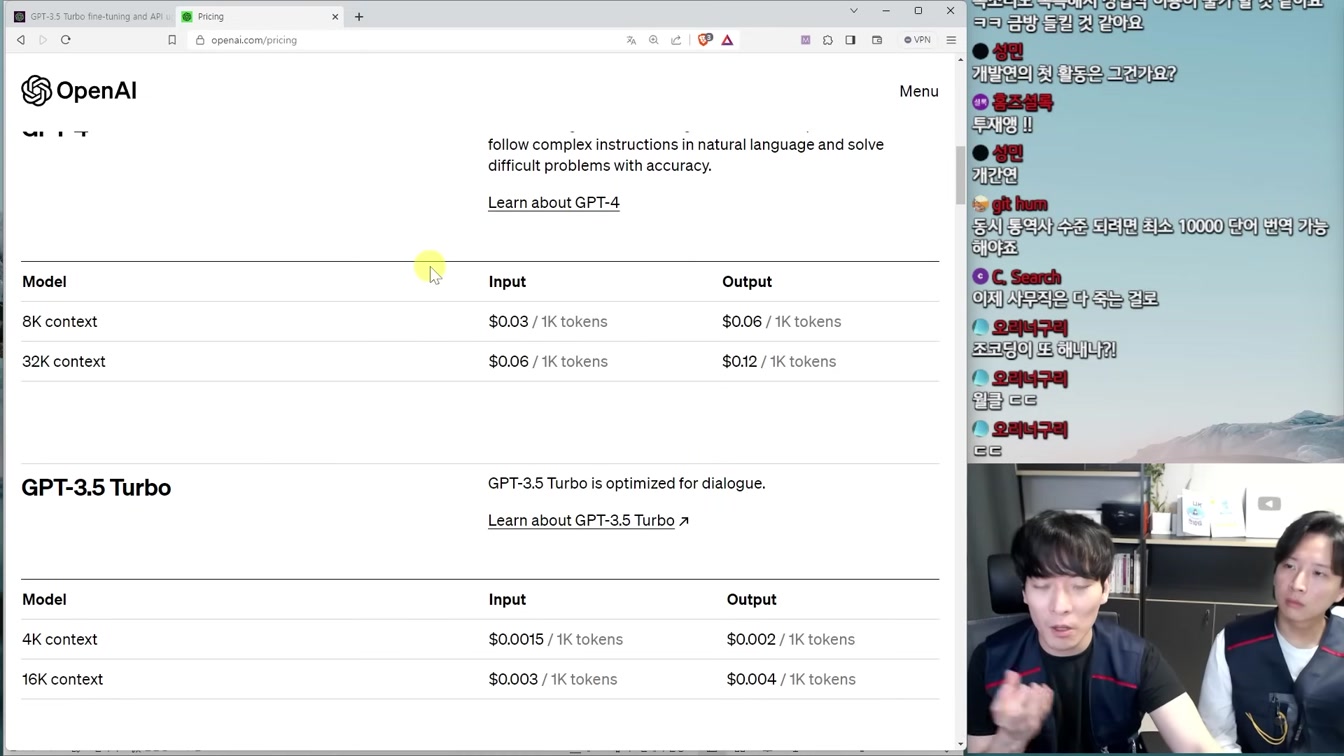Open the Brave wallet icon
The height and width of the screenshot is (756, 1344).
pyautogui.click(x=877, y=40)
